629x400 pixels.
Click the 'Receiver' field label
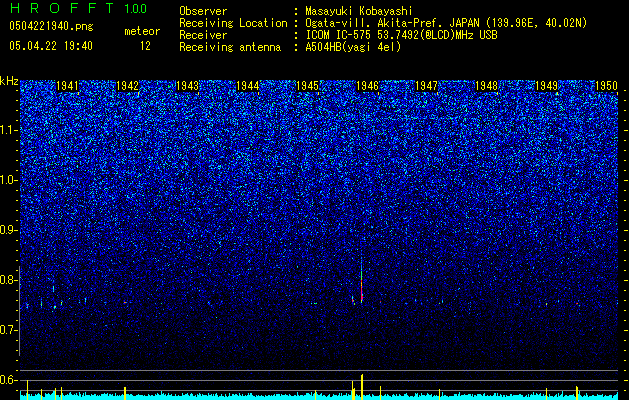203,35
